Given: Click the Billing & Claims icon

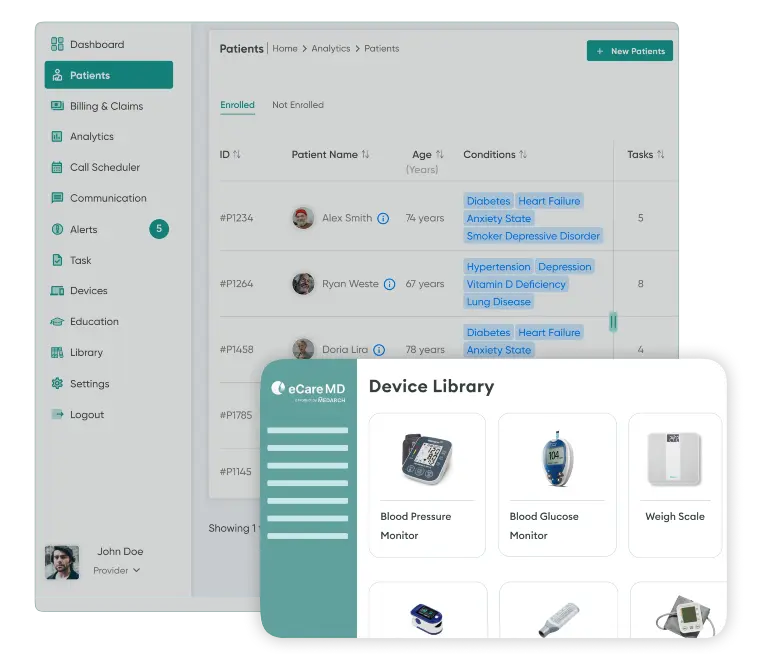Looking at the screenshot, I should (x=57, y=106).
